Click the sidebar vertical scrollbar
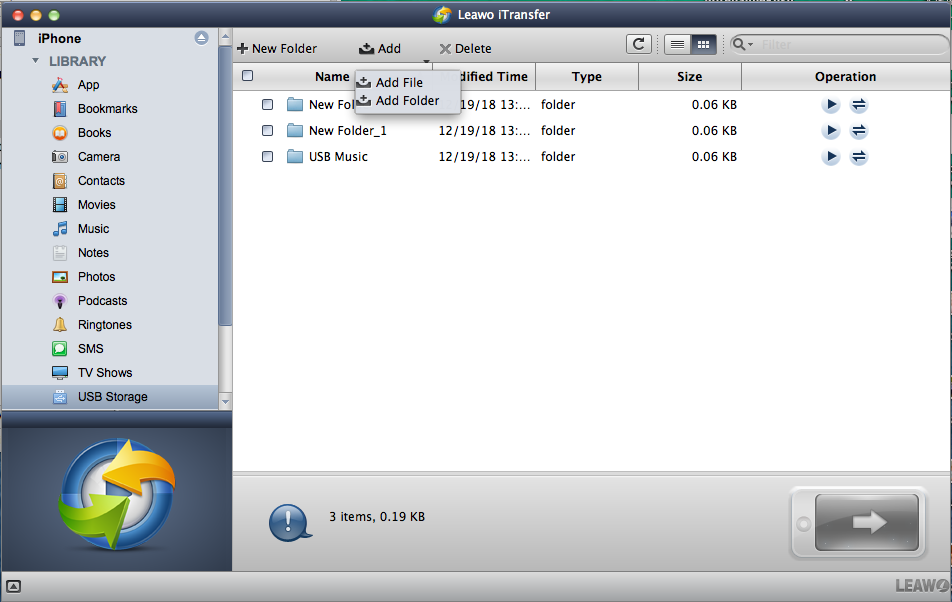This screenshot has width=952, height=602. 225,200
